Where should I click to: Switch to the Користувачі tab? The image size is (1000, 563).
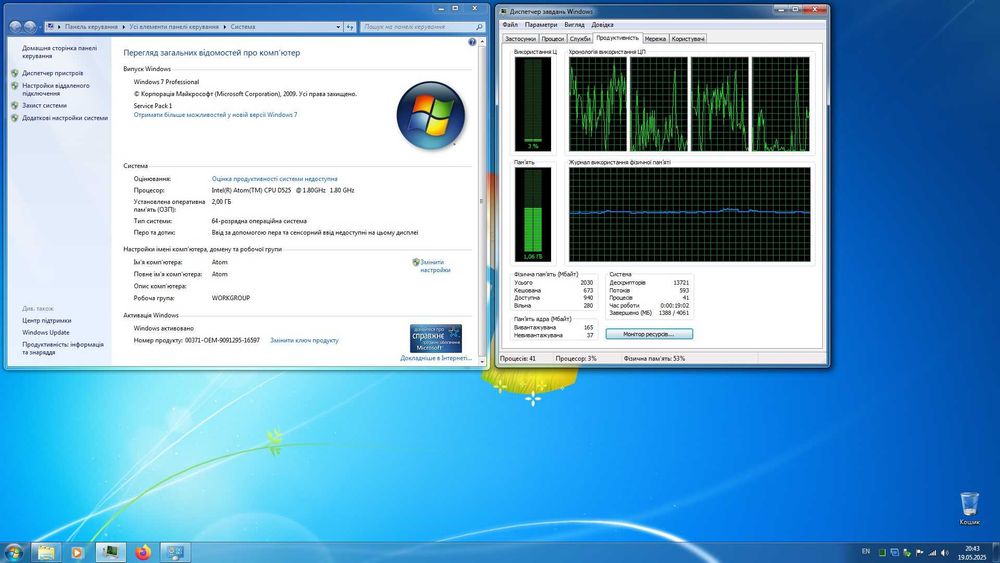point(688,39)
